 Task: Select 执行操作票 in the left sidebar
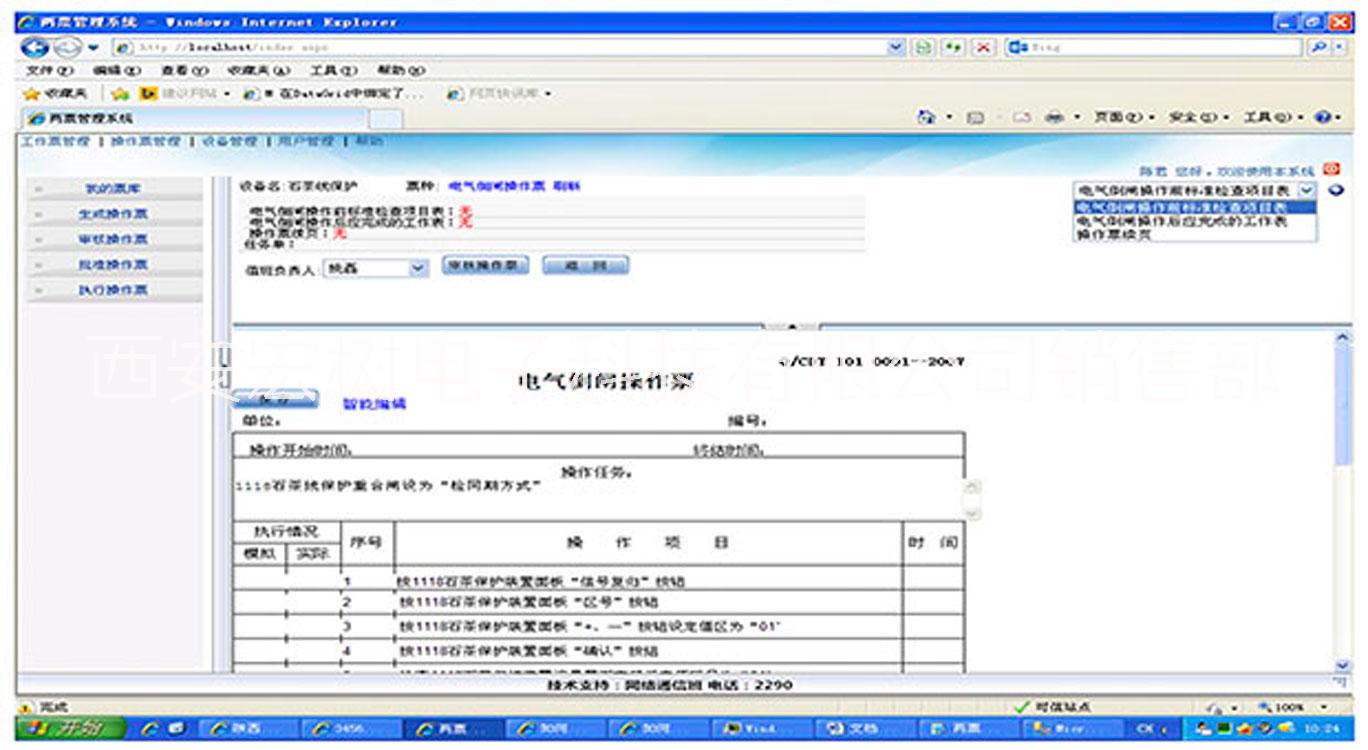click(113, 289)
